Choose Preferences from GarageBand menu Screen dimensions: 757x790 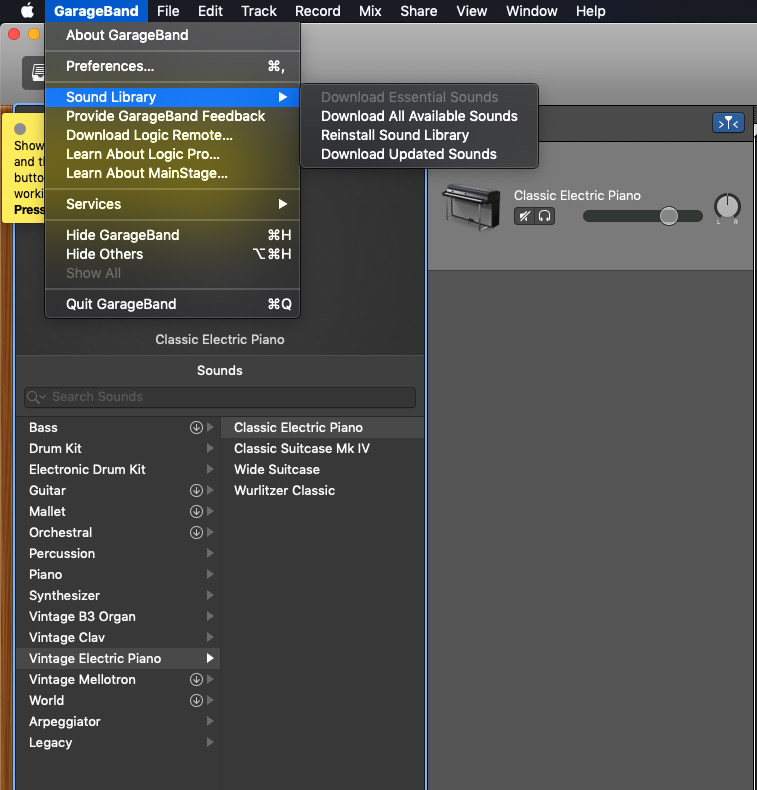[172, 66]
